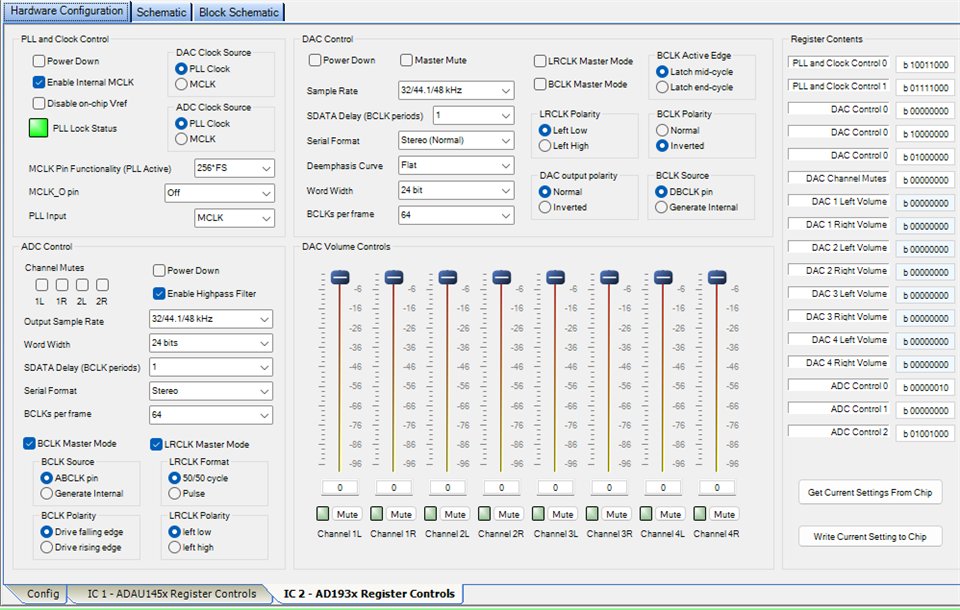Uncheck ADC LRCLK Master Mode
This screenshot has width=960, height=610.
coord(156,444)
